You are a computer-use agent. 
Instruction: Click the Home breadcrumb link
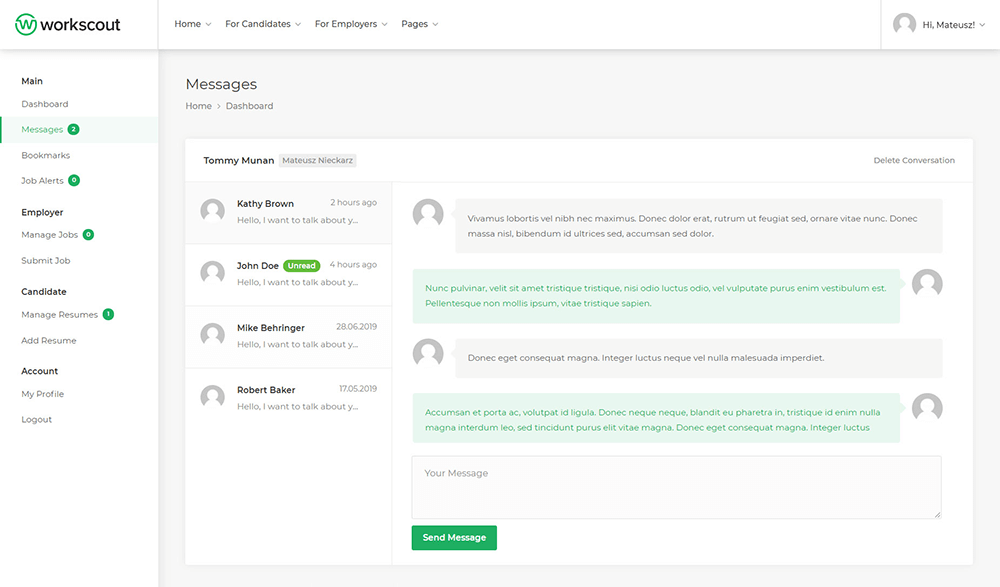click(198, 106)
